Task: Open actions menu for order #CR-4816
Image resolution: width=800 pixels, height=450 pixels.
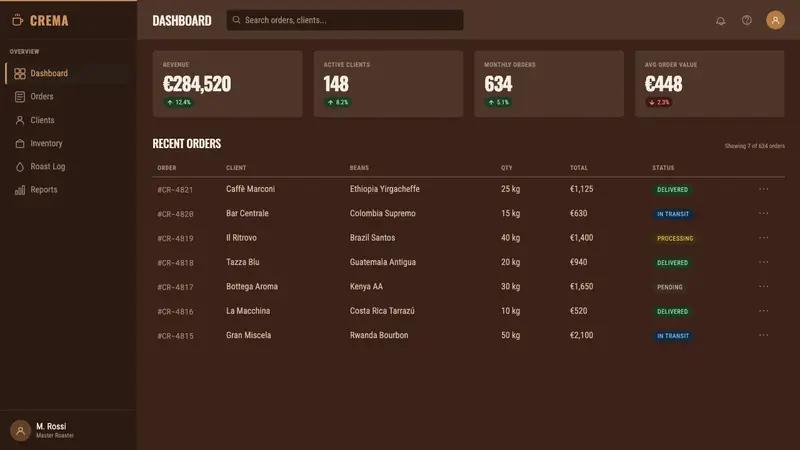Action: click(763, 311)
